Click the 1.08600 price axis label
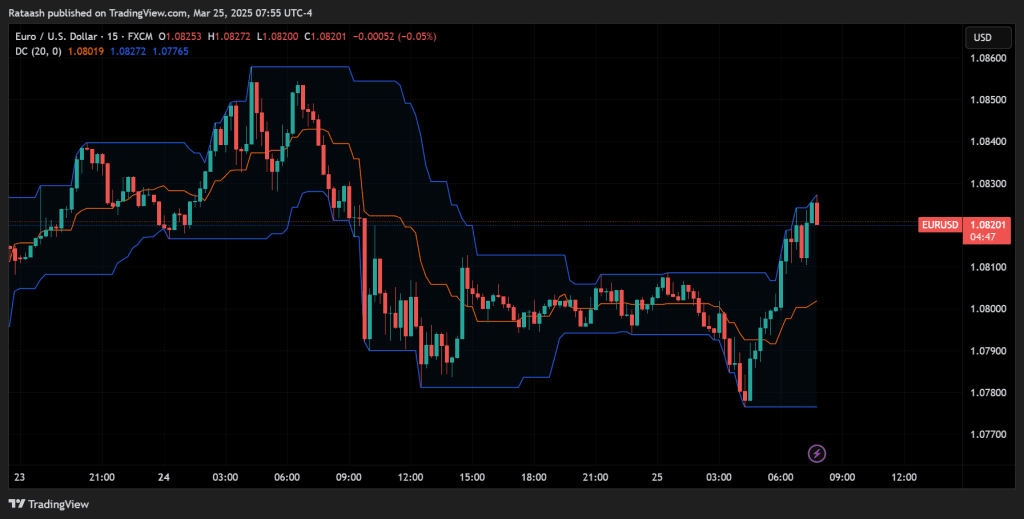1024x519 pixels. tap(987, 59)
